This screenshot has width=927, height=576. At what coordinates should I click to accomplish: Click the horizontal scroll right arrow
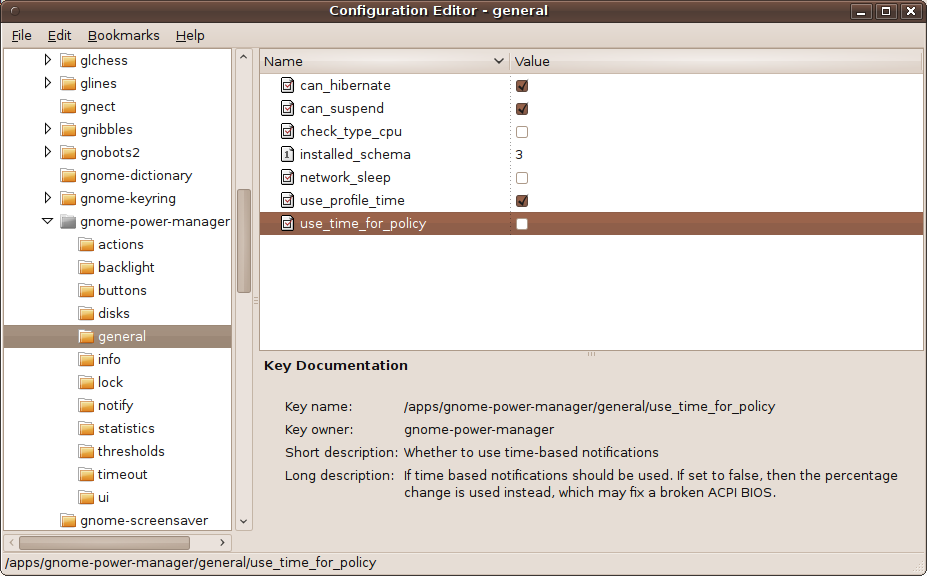pos(222,542)
